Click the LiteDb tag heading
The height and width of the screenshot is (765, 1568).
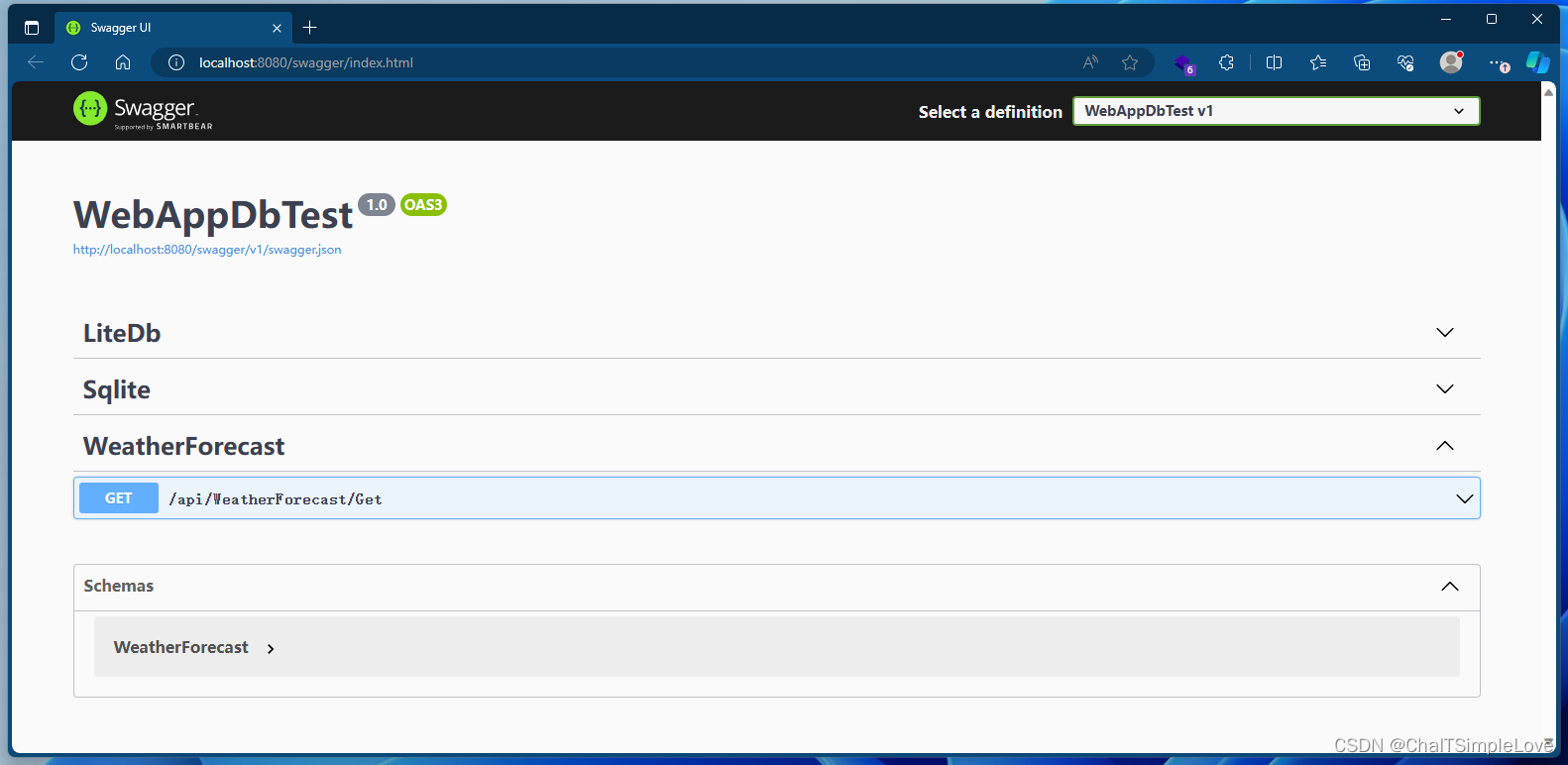coord(122,333)
